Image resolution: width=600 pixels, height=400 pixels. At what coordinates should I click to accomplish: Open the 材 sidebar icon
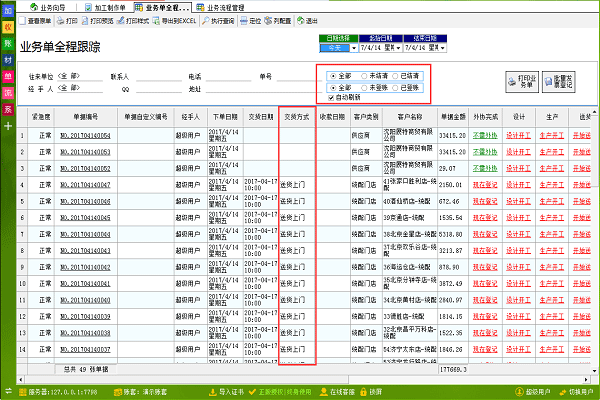pyautogui.click(x=8, y=60)
